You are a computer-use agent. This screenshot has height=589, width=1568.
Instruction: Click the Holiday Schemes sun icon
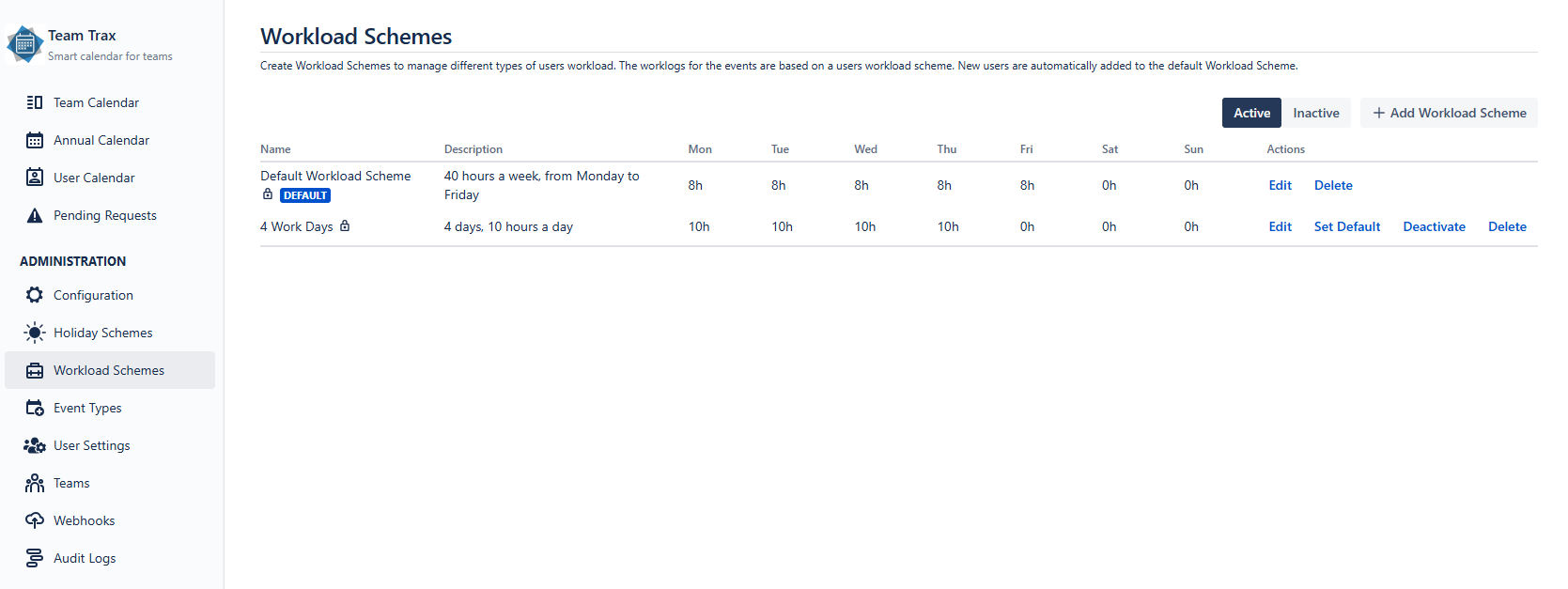(x=35, y=333)
